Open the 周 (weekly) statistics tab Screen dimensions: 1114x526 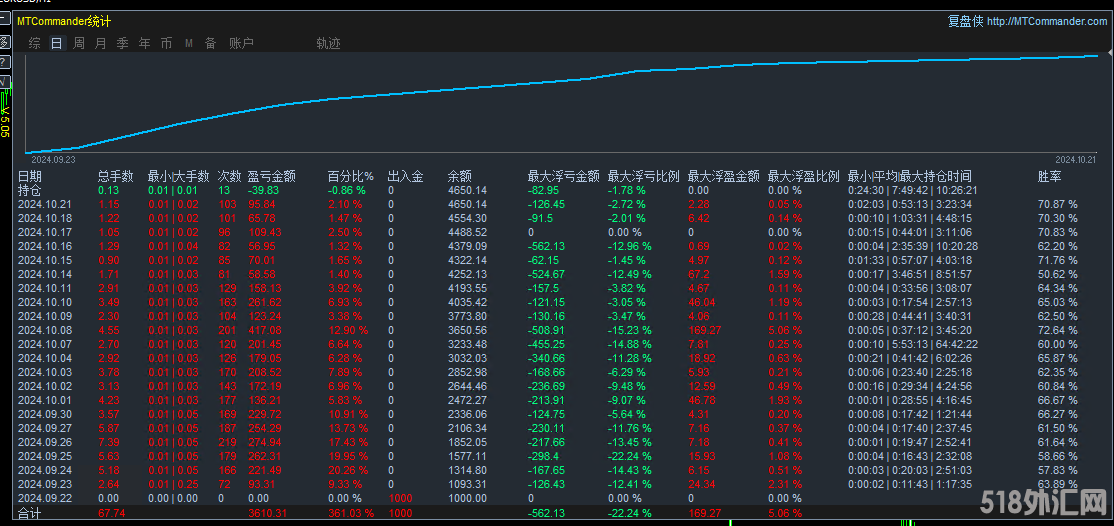pyautogui.click(x=79, y=43)
